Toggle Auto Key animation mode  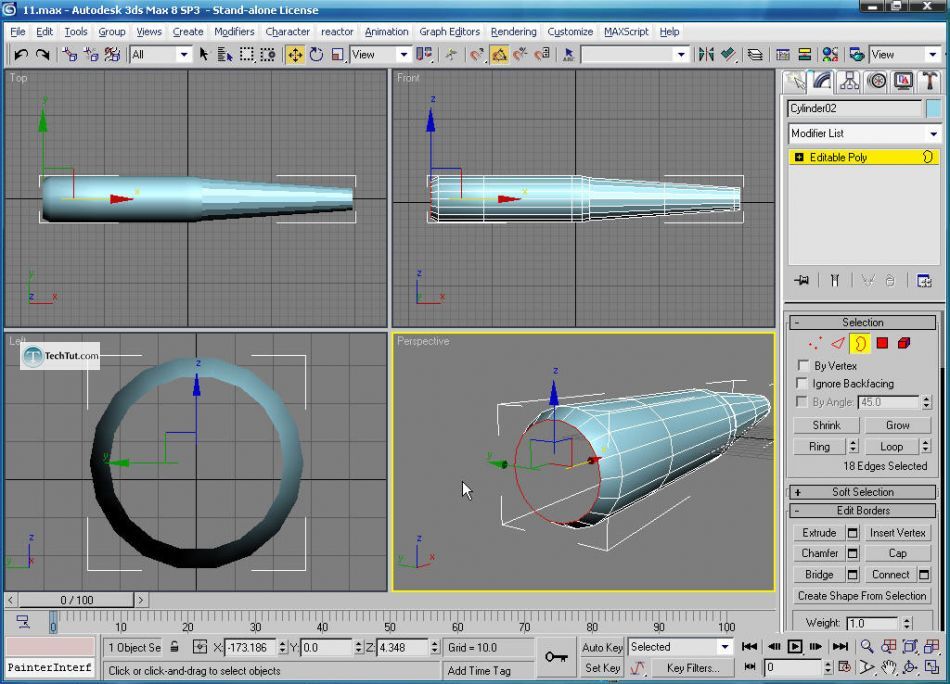point(602,647)
